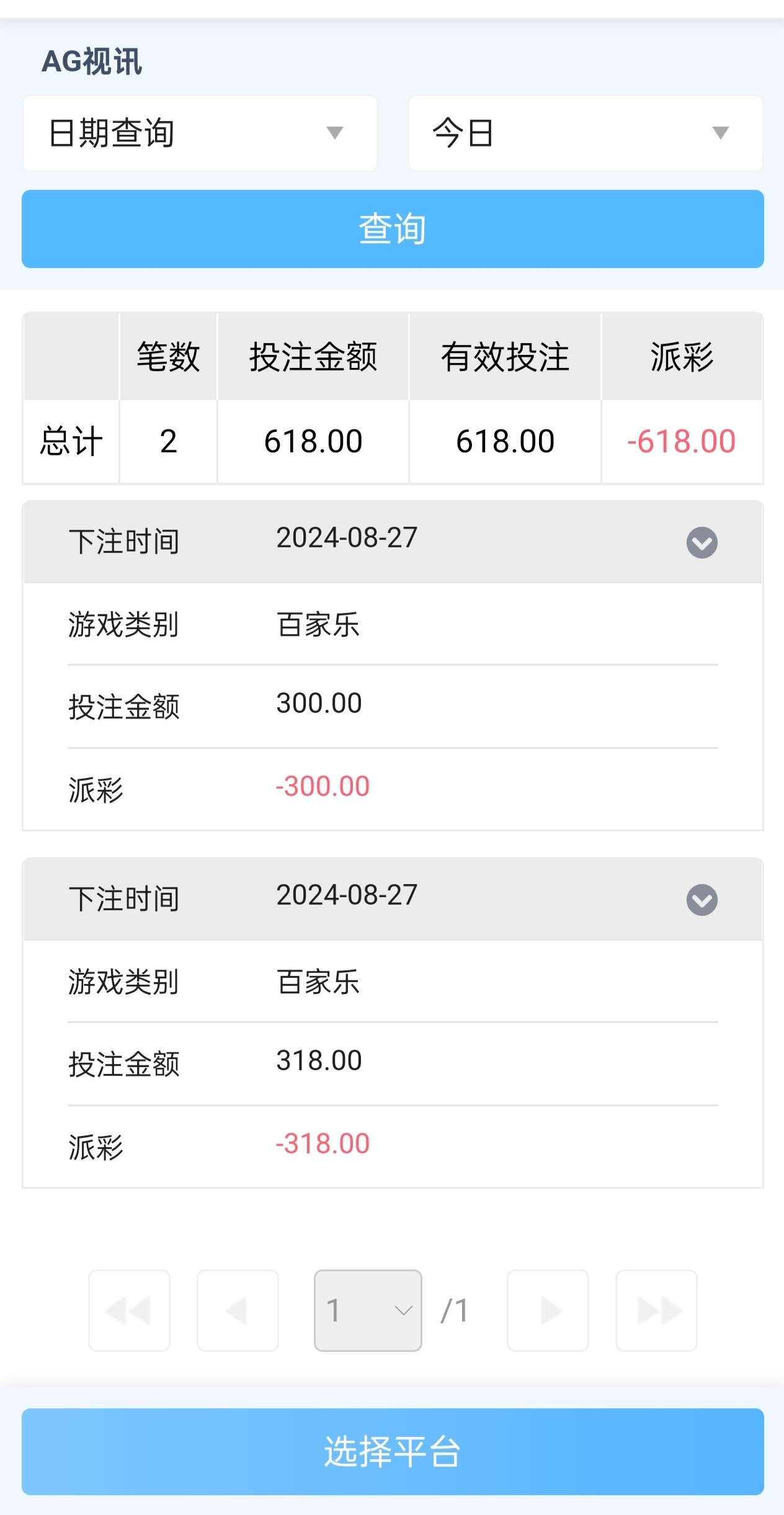The width and height of the screenshot is (784, 1515).
Task: Tap the -618.00 total payout value
Action: click(x=681, y=442)
